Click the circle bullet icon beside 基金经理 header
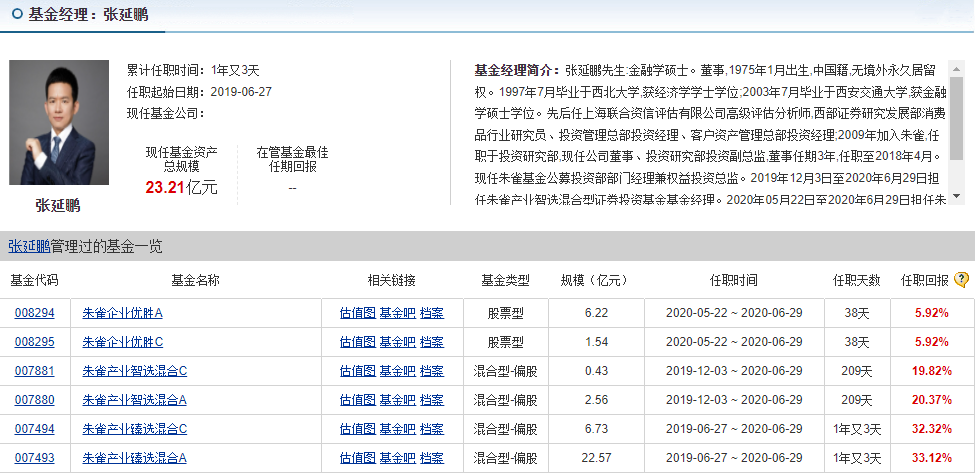975x474 pixels. click(x=15, y=15)
